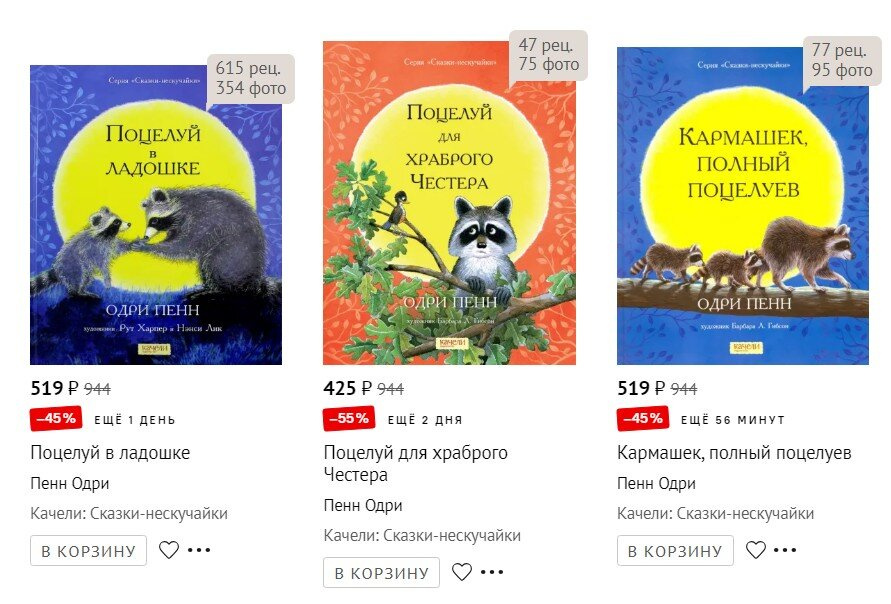Open title link Поцелуй в ладошке
This screenshot has width=891, height=604.
[x=110, y=453]
